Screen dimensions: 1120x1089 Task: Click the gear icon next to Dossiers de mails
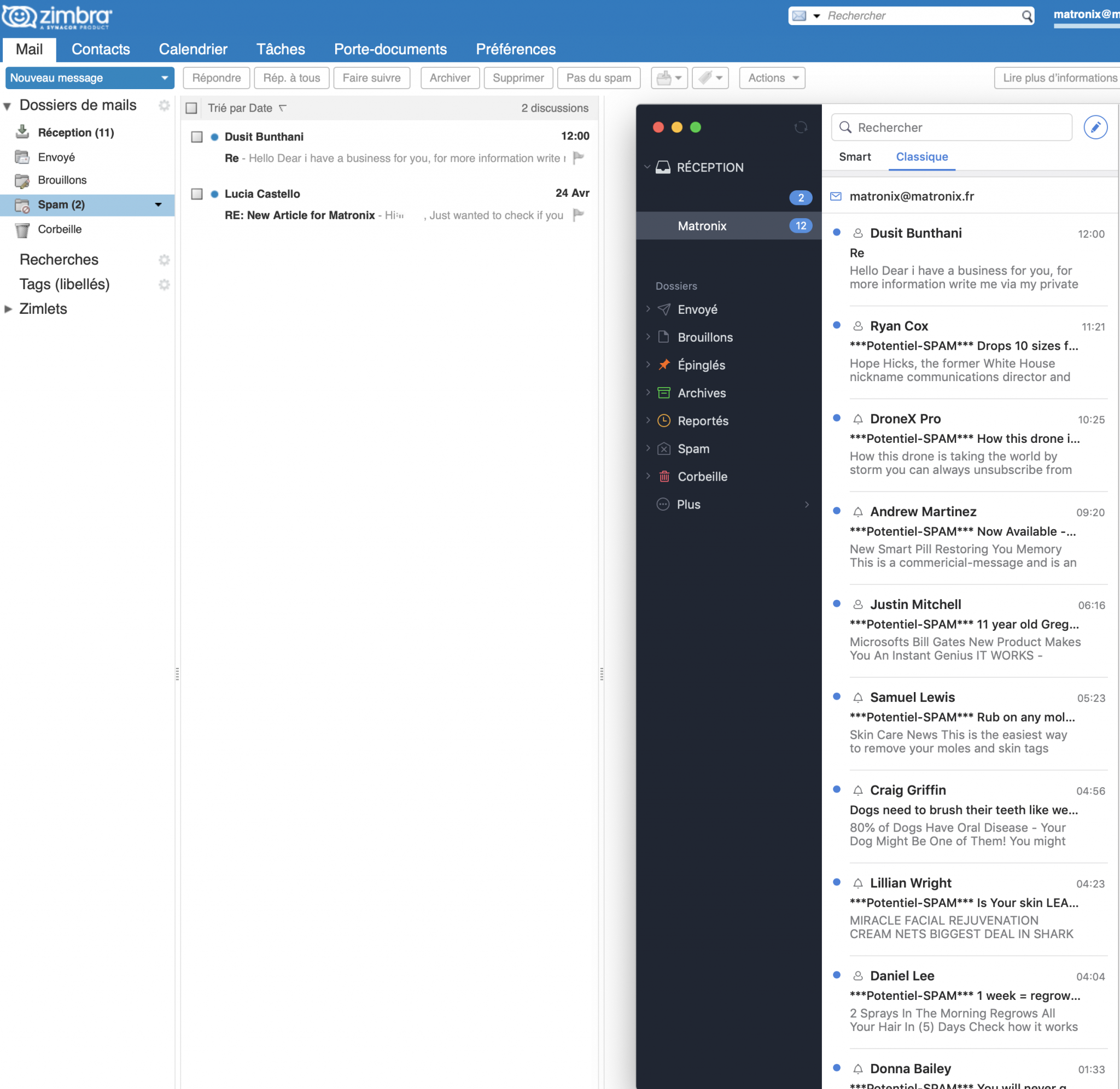[164, 106]
